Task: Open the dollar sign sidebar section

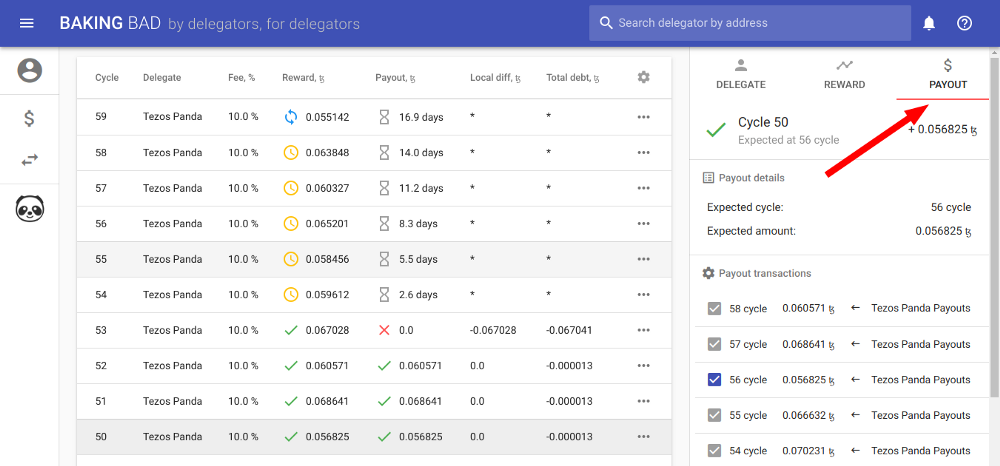Action: click(x=29, y=119)
